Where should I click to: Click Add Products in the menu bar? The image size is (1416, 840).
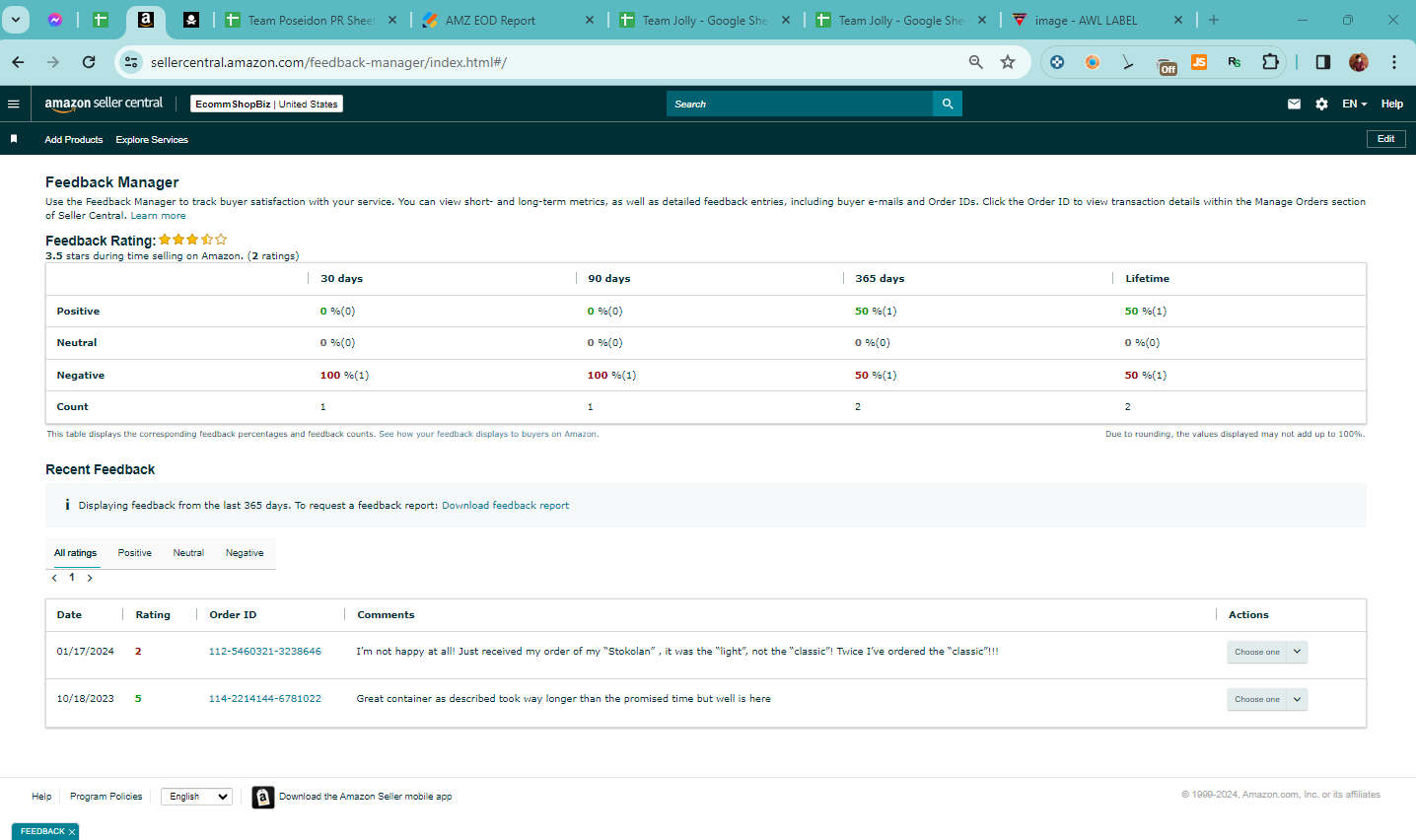(x=74, y=140)
